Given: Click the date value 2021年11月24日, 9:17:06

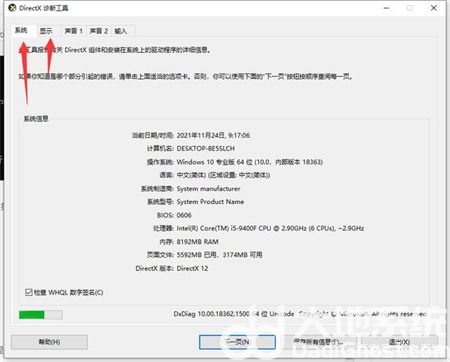Looking at the screenshot, I should point(213,135).
